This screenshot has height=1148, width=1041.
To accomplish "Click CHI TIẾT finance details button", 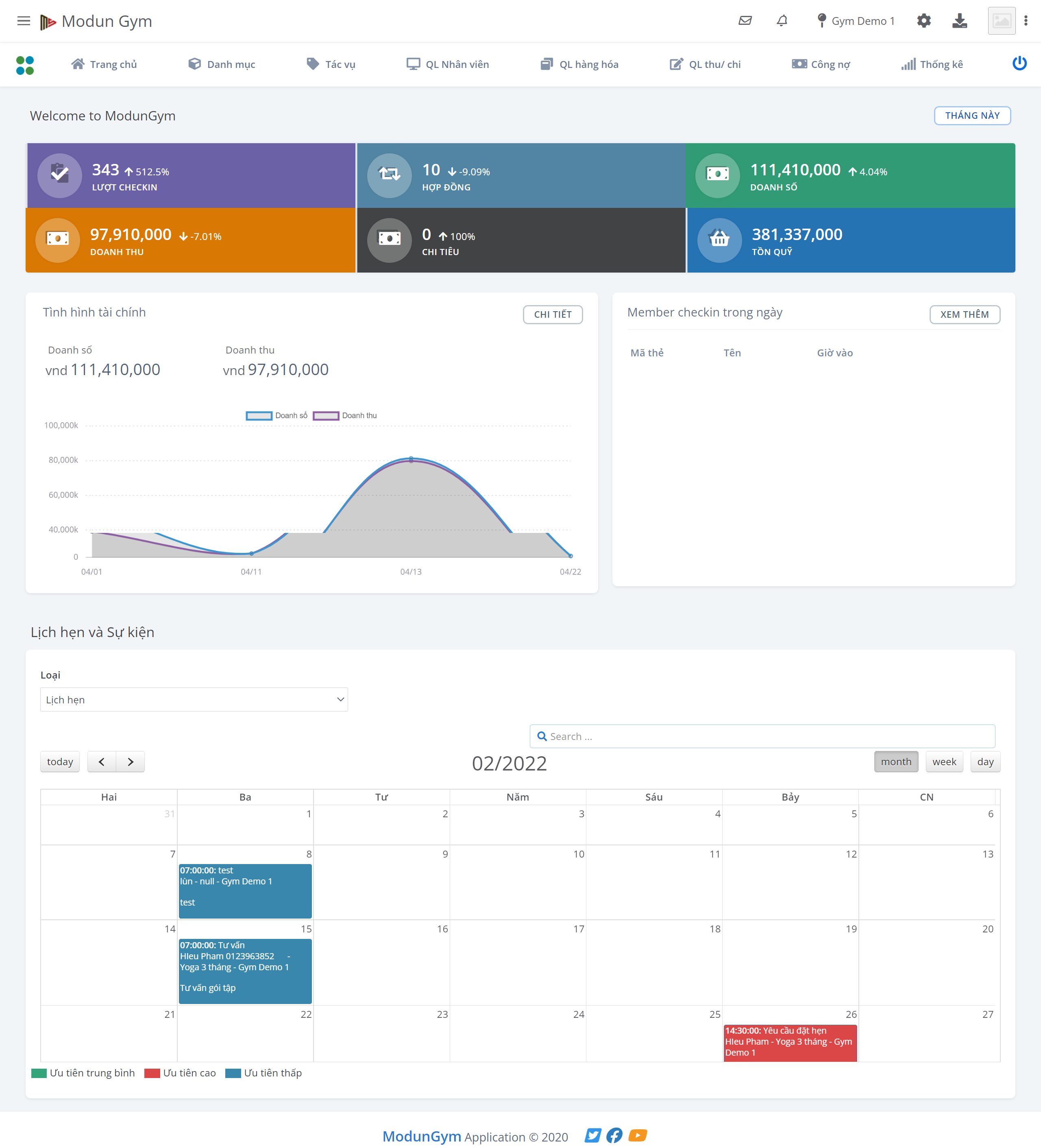I will tap(553, 314).
